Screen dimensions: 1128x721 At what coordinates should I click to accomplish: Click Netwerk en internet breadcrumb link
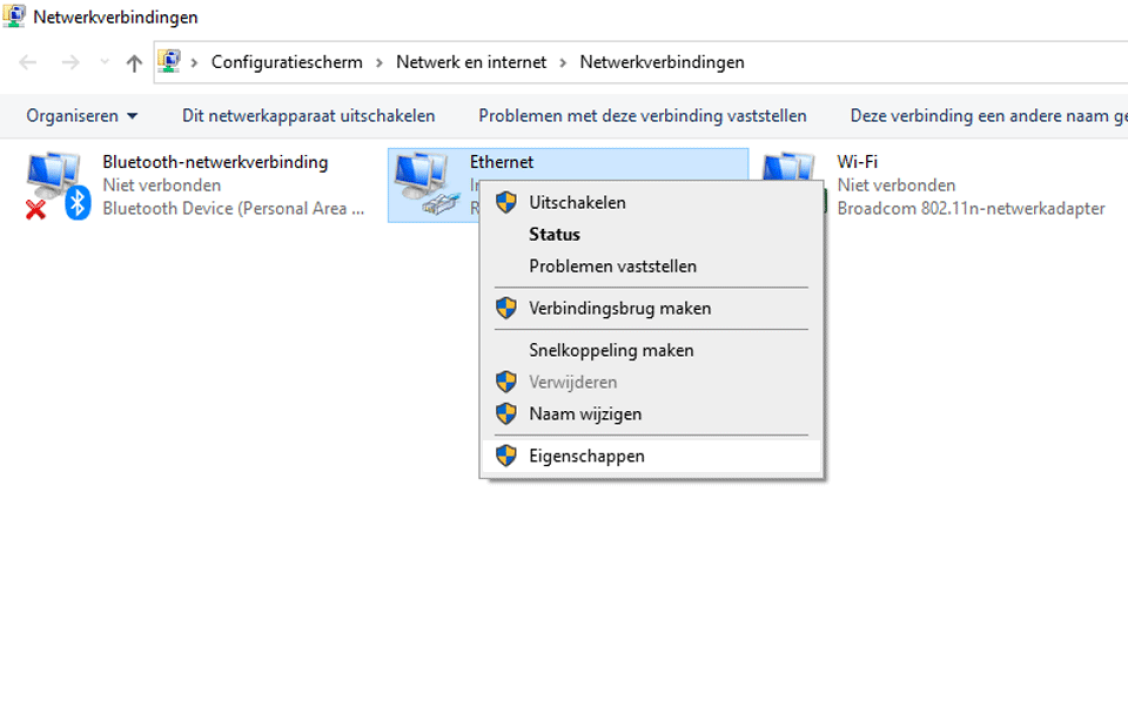coord(471,63)
